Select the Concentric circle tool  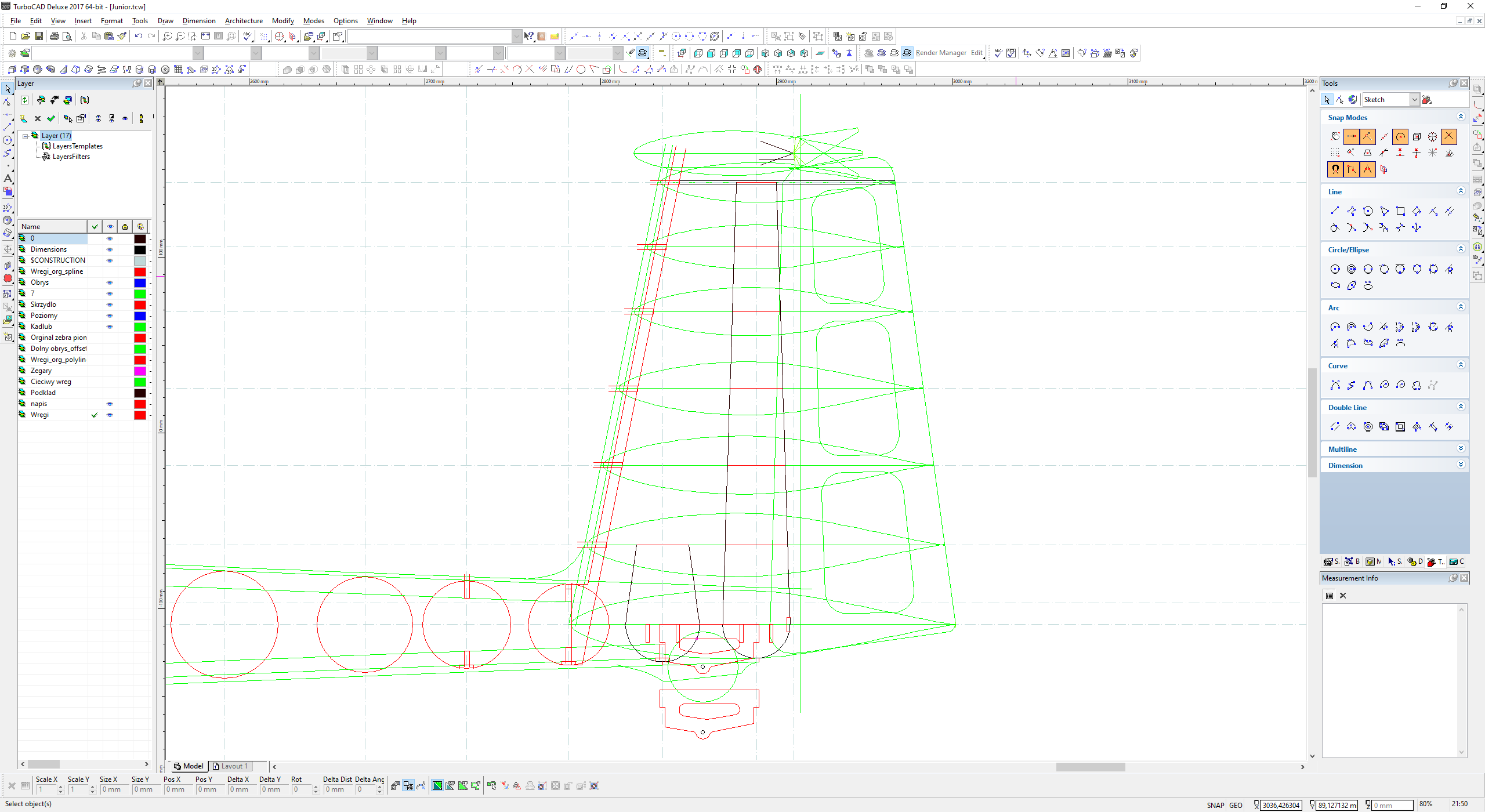pos(1351,269)
